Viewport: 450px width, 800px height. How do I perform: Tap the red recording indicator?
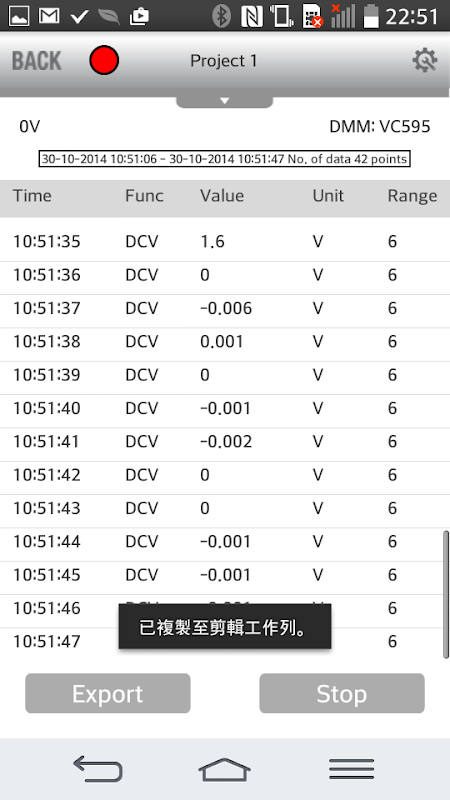coord(104,60)
